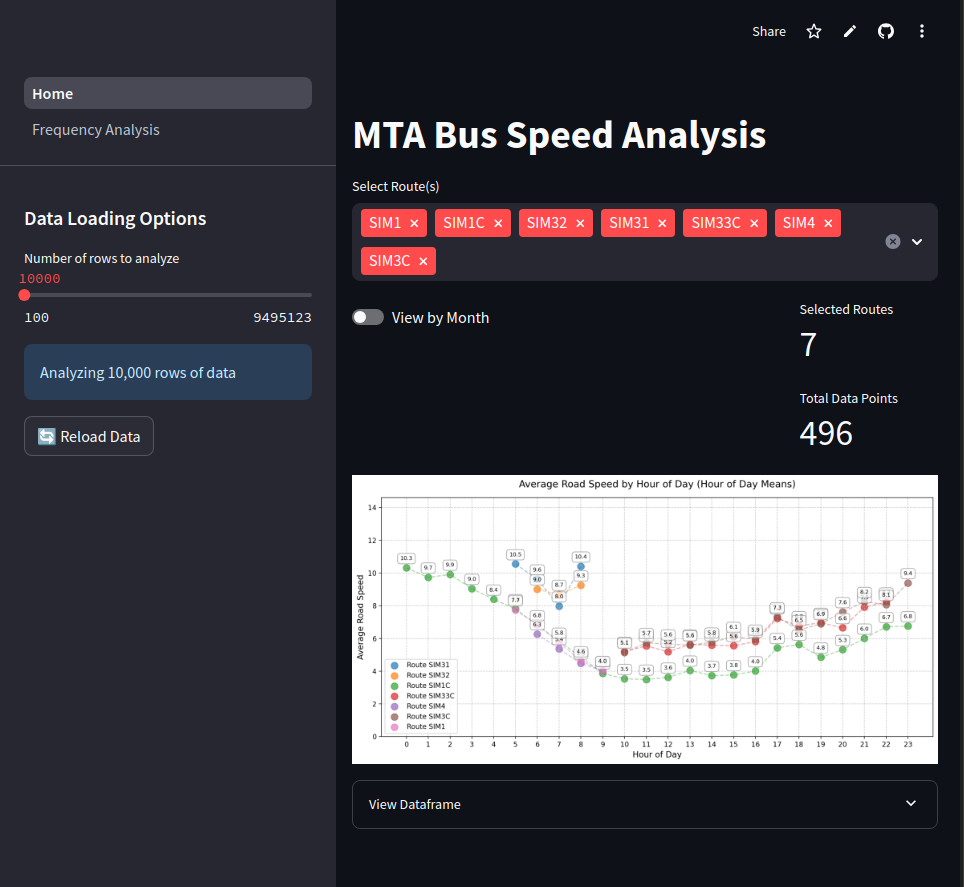Image resolution: width=964 pixels, height=887 pixels.
Task: Click the Data Loading Options heading
Action: coord(115,218)
